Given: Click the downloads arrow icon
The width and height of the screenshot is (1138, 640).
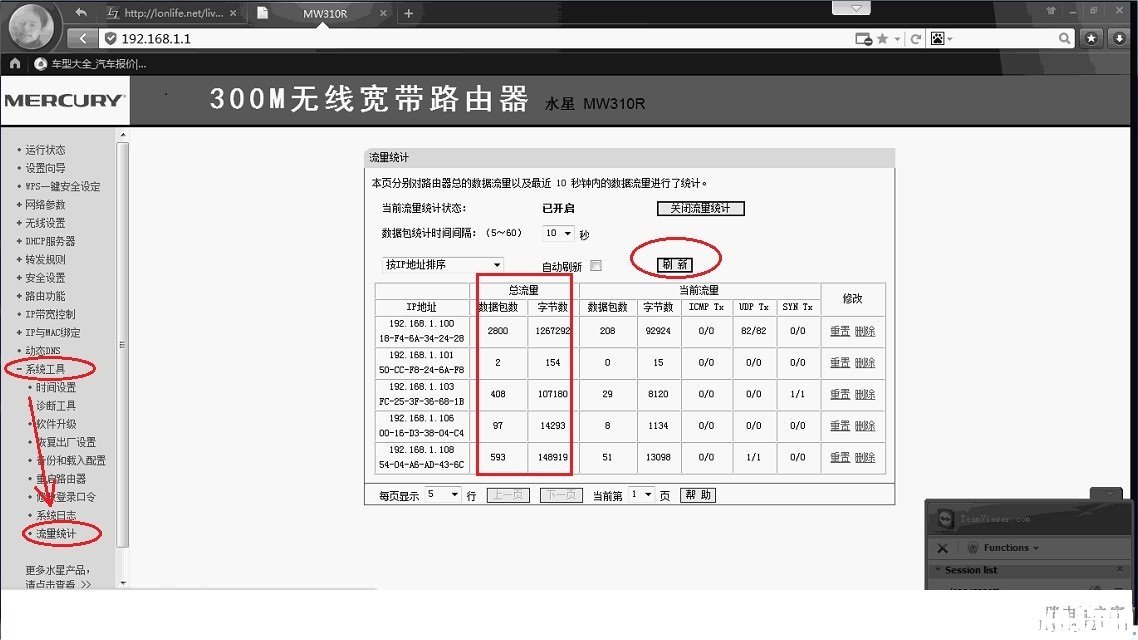Looking at the screenshot, I should 1120,38.
